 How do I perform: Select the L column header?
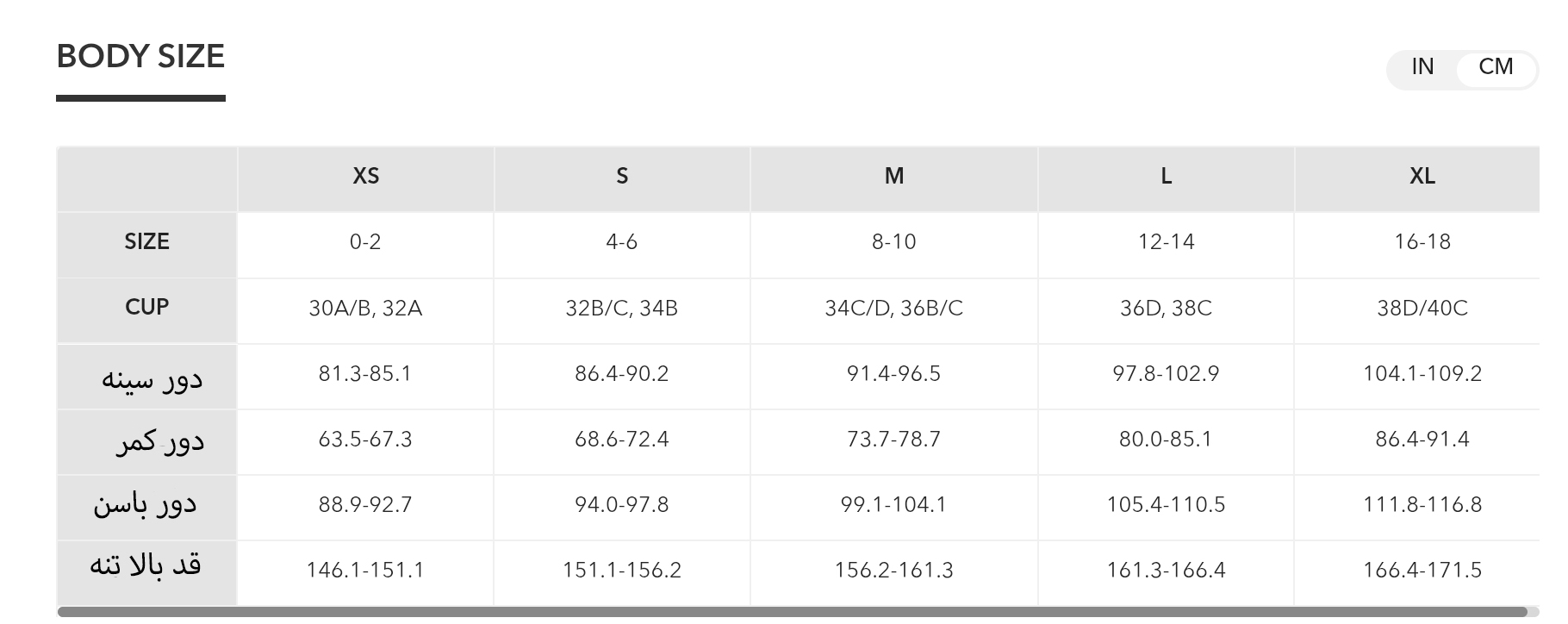1166,177
